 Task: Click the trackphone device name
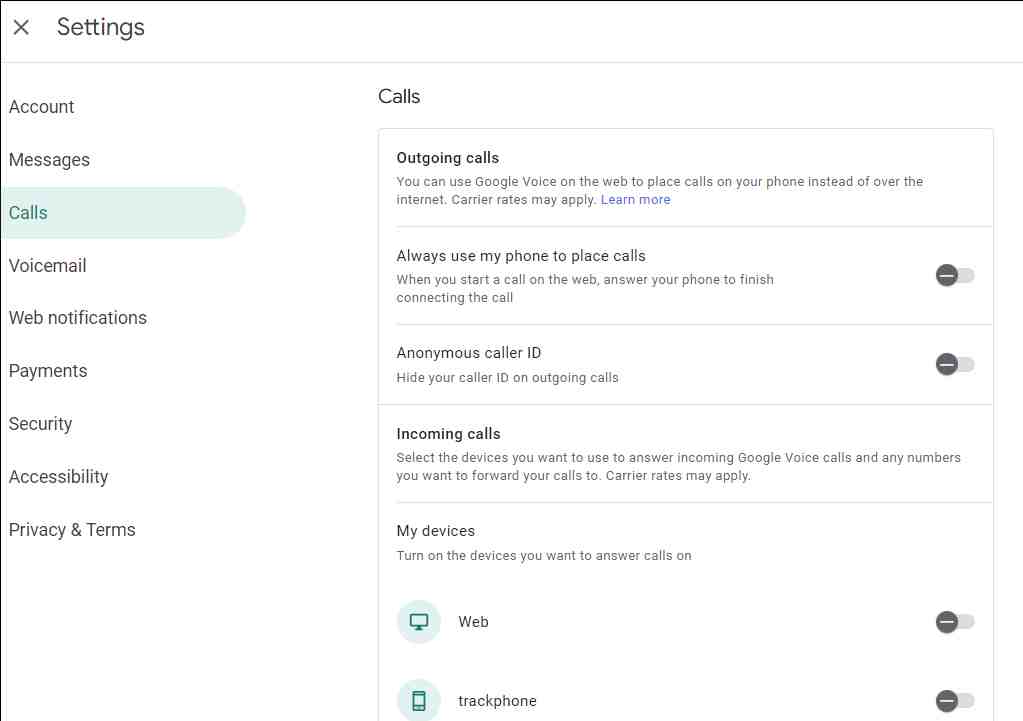point(497,701)
